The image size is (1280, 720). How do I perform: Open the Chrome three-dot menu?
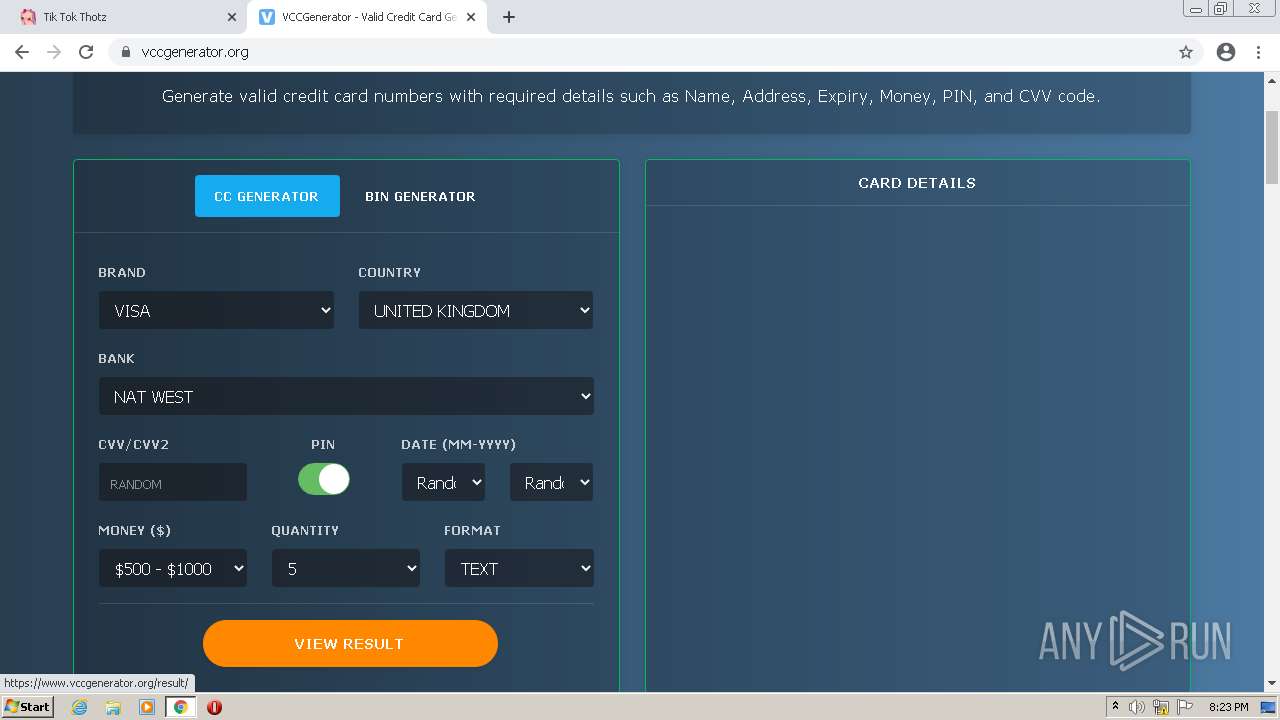[1259, 52]
